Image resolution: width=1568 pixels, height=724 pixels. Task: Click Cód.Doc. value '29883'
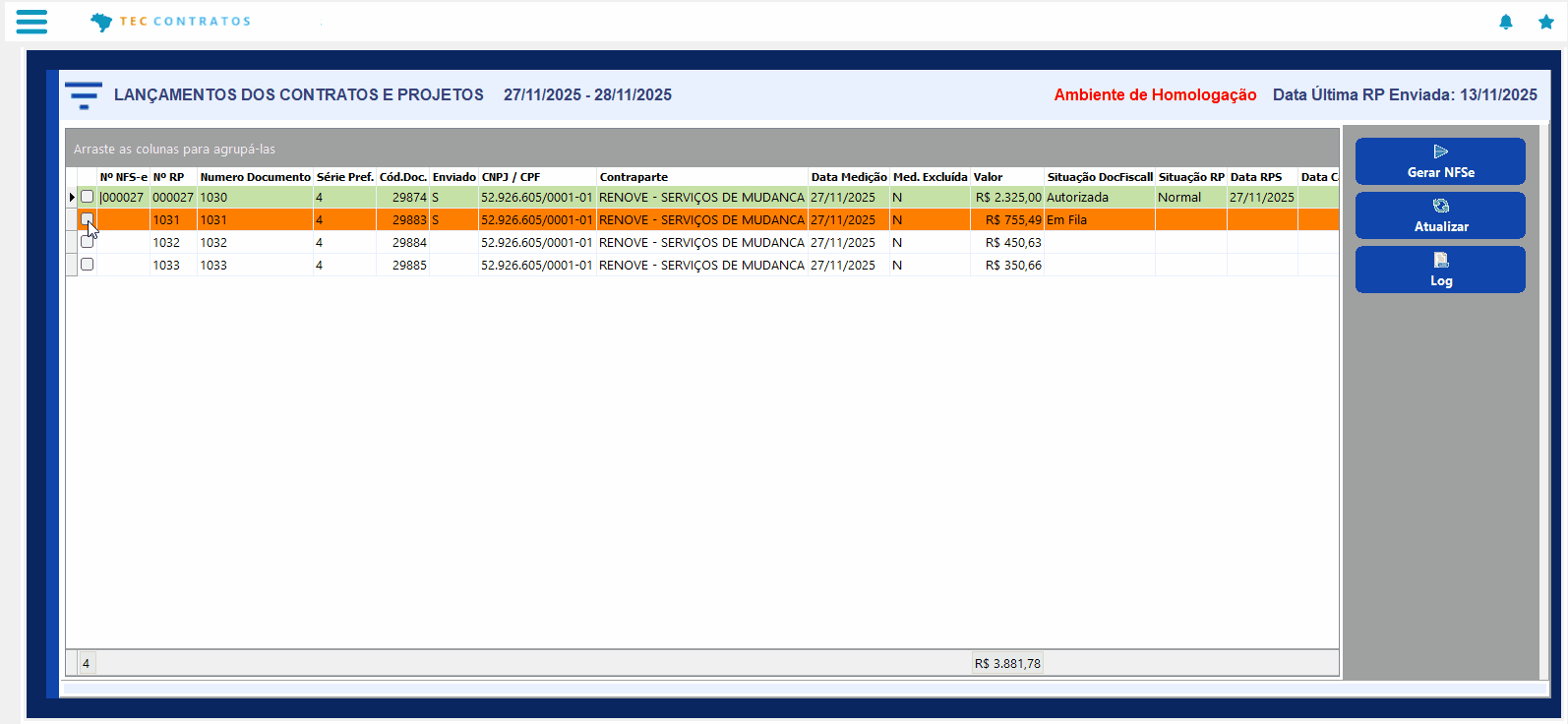tap(403, 219)
